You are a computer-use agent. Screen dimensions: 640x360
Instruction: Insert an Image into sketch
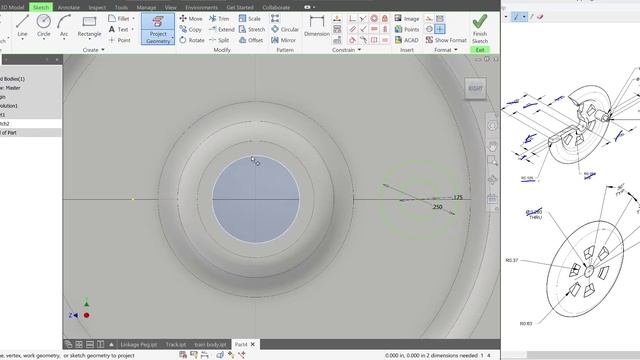[x=407, y=19]
